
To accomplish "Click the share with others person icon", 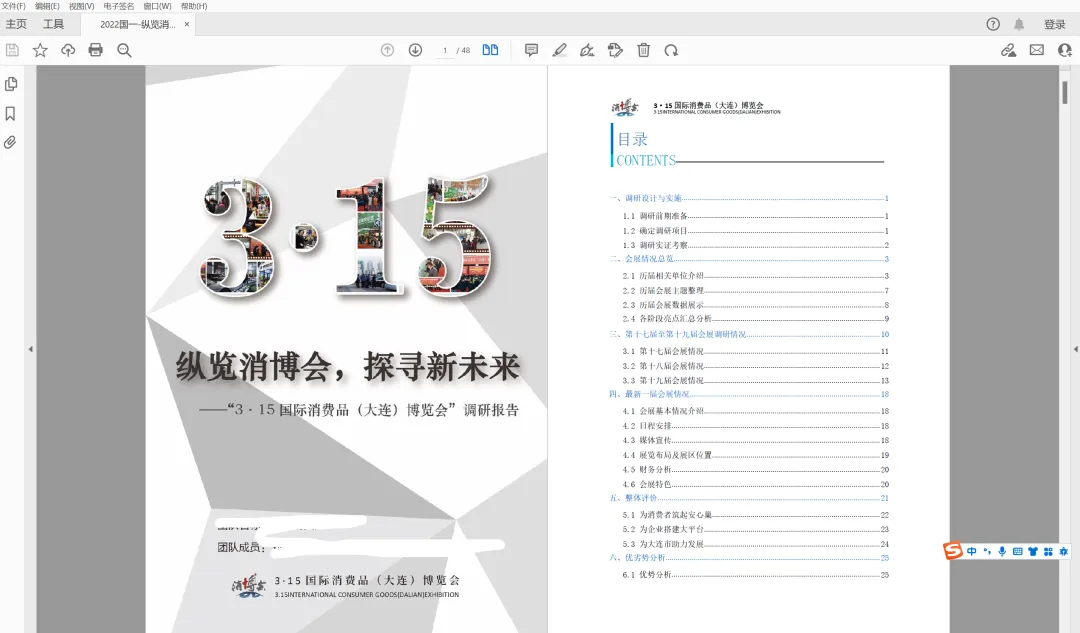I will (x=1065, y=50).
